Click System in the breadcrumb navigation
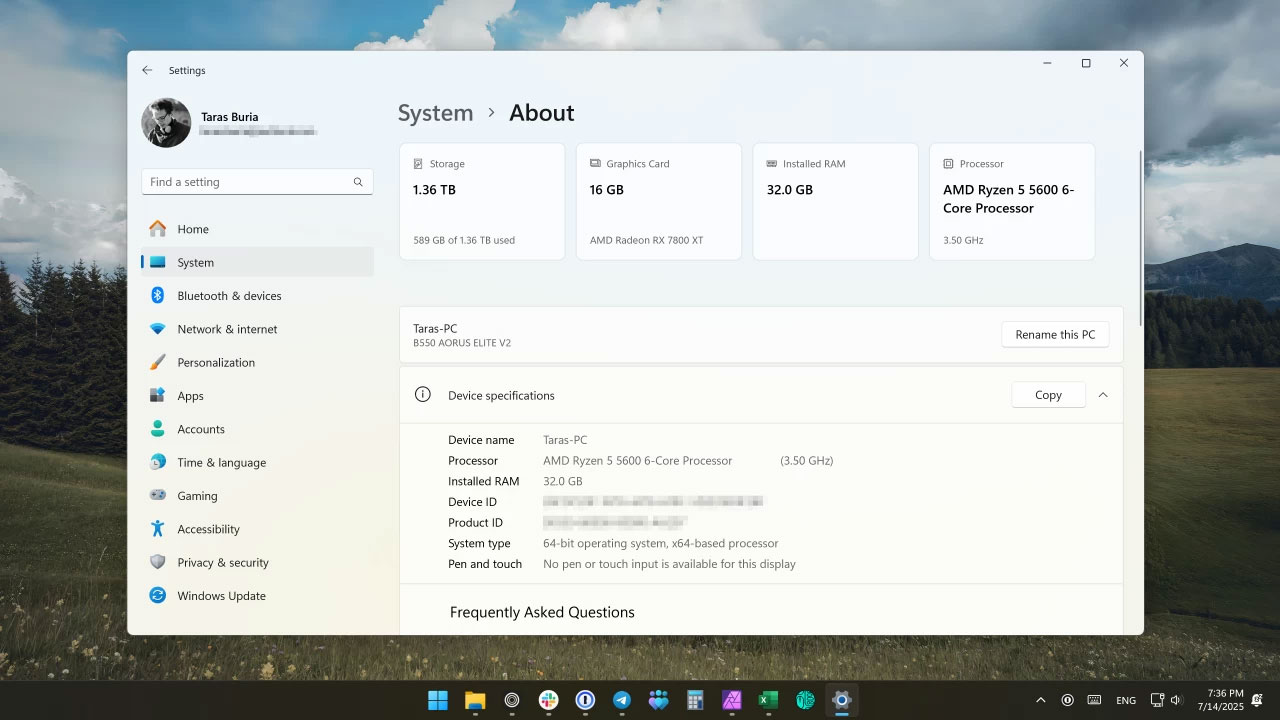Screen dimensions: 1280x720 pyautogui.click(x=435, y=113)
